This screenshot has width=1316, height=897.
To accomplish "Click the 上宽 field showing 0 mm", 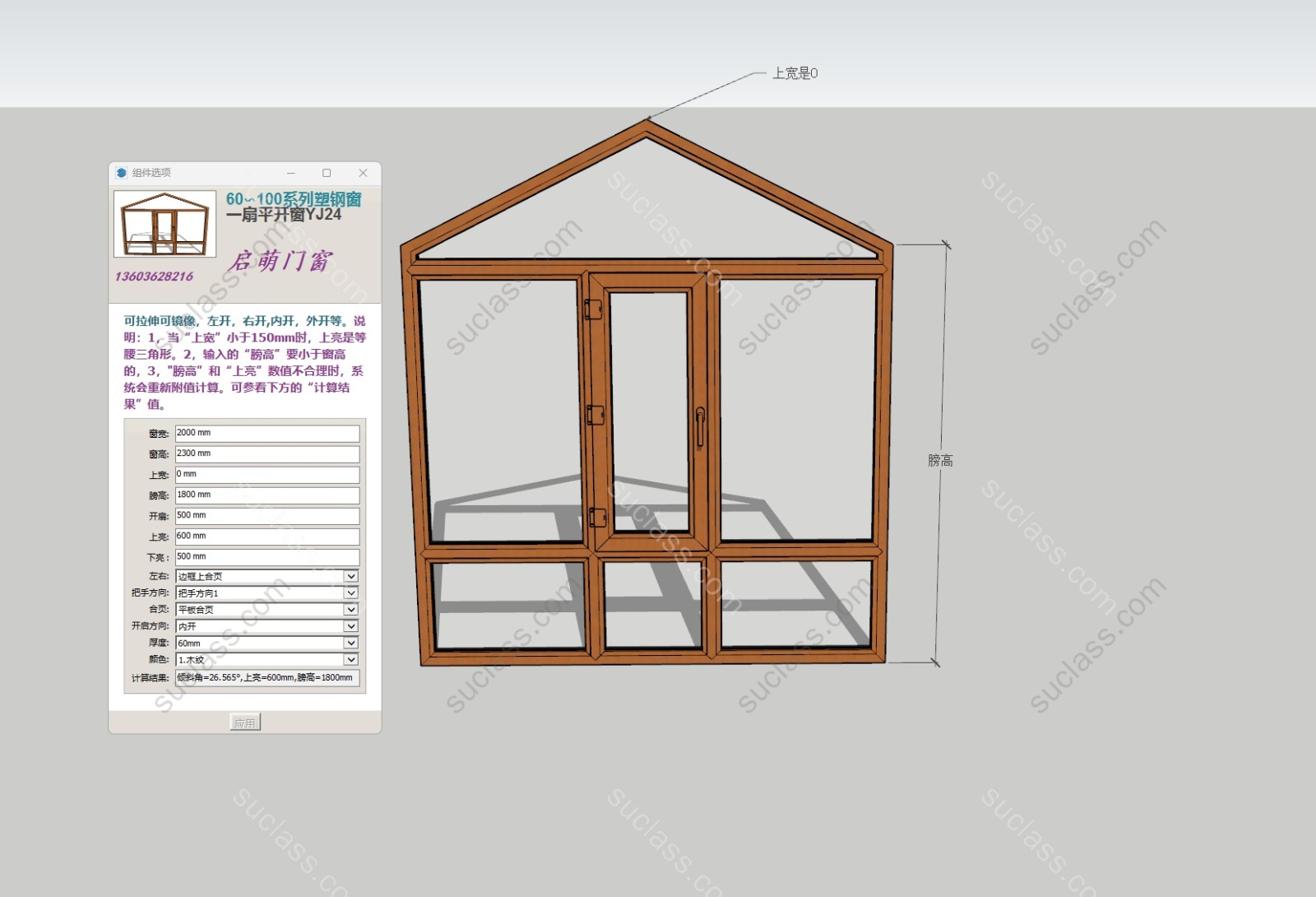I will [x=267, y=474].
